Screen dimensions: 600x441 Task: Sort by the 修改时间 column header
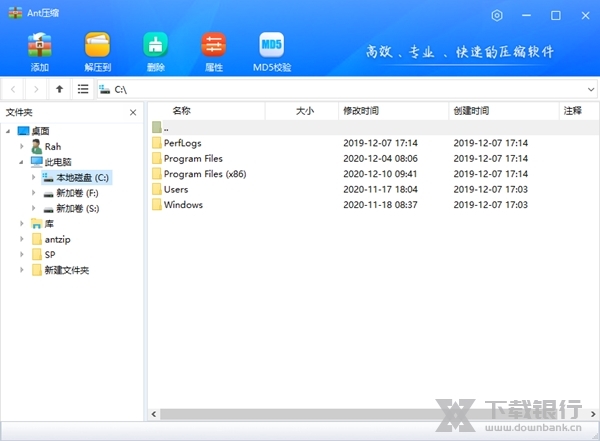pyautogui.click(x=394, y=111)
